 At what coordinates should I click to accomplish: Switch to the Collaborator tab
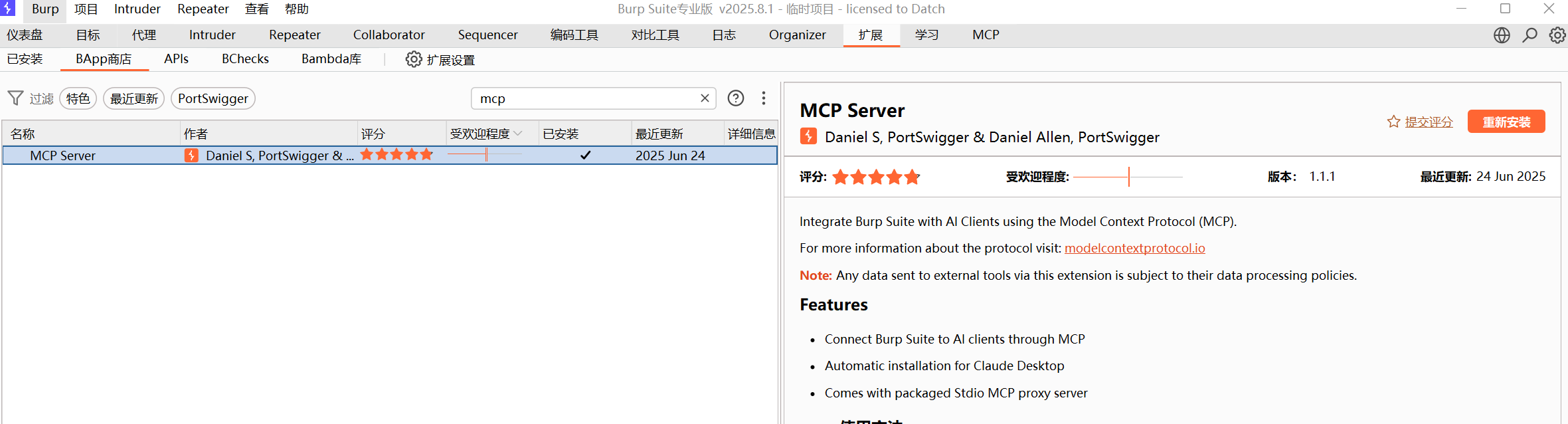389,35
